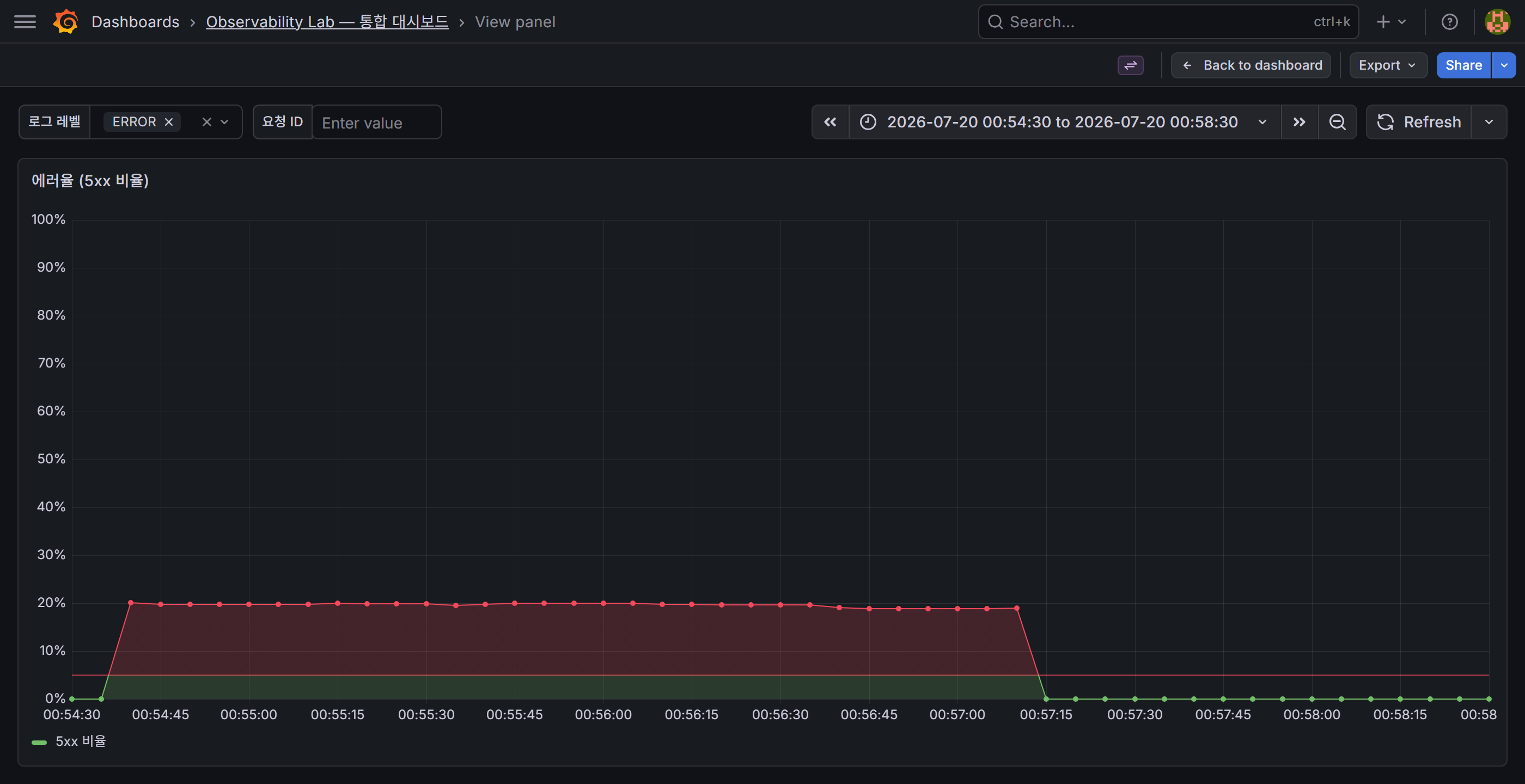Click the View panel breadcrumb text
The height and width of the screenshot is (784, 1525).
tap(515, 22)
